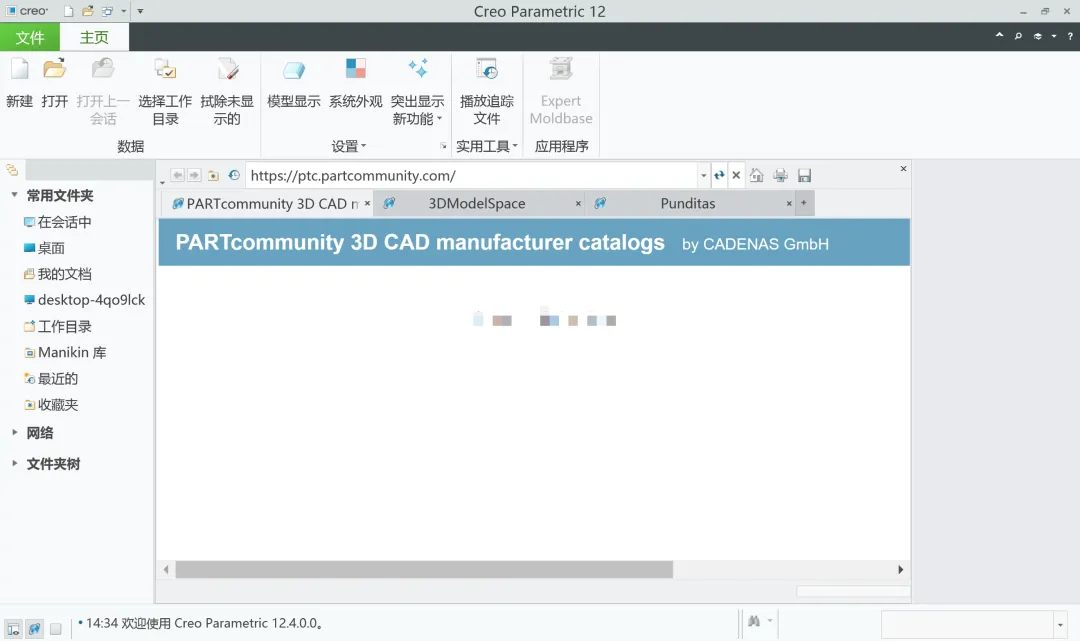Toggle the browser display icon in status bar
The height and width of the screenshot is (641, 1080).
(x=34, y=629)
